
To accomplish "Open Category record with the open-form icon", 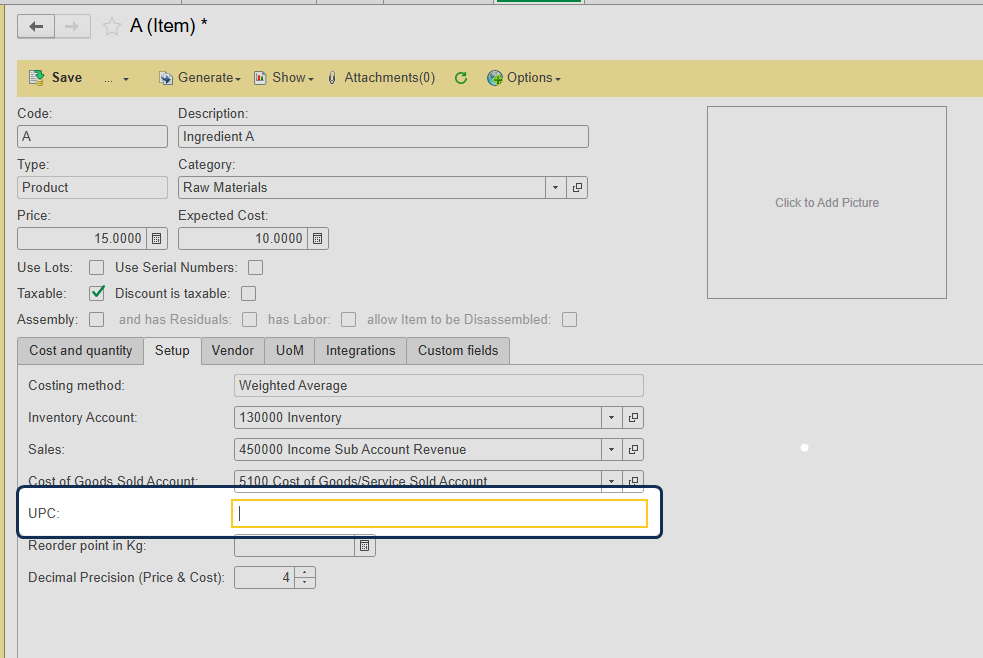I will 577,188.
